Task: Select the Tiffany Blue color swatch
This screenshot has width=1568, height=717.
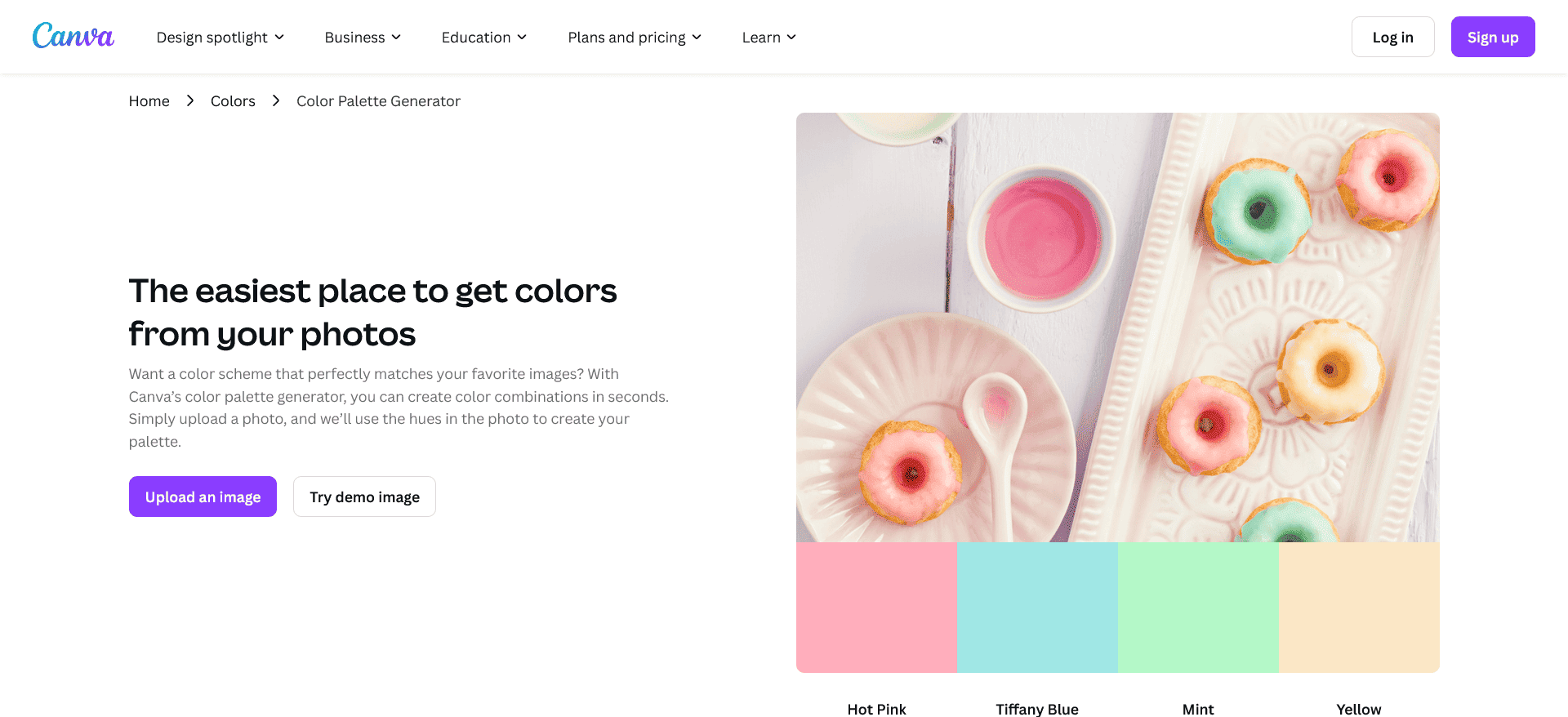Action: point(1037,607)
